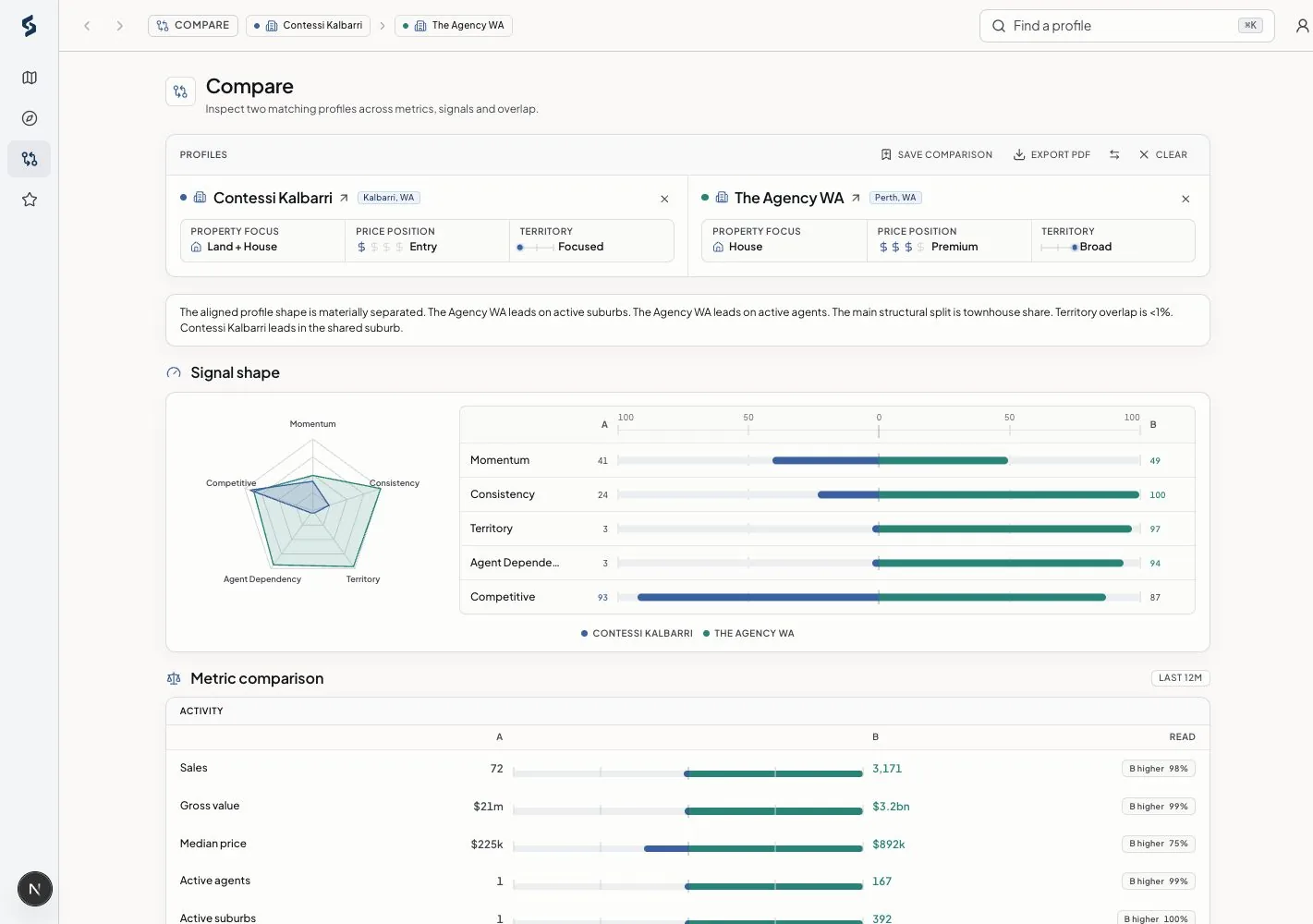This screenshot has height=924, width=1313.
Task: Select the compare sidebar icon
Action: tap(30, 159)
